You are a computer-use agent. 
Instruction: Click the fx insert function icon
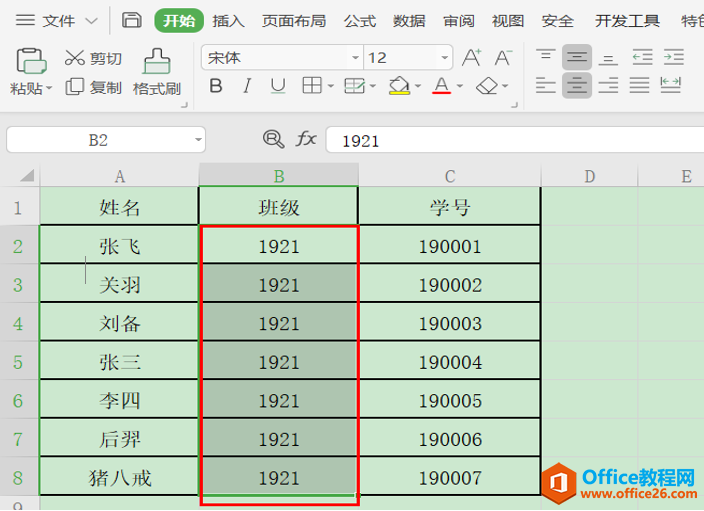tap(306, 139)
